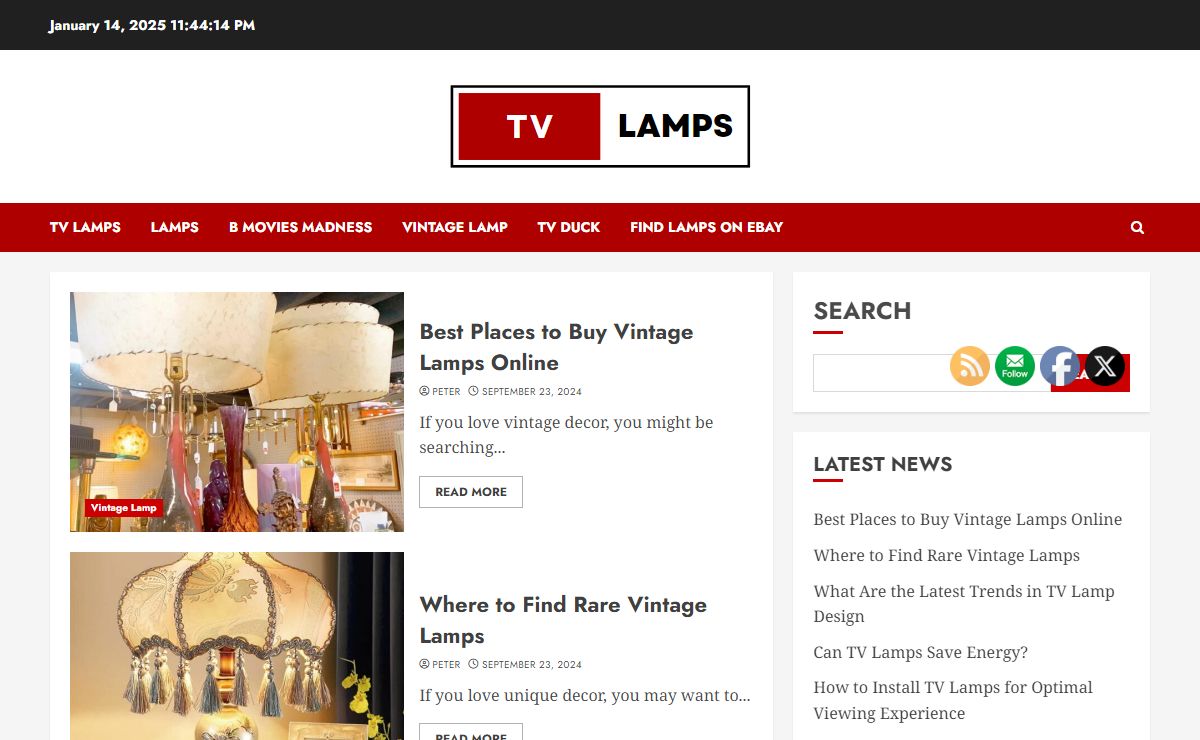The height and width of the screenshot is (740, 1200).
Task: Go to the VINTAGE LAMP menu item
Action: (x=455, y=227)
